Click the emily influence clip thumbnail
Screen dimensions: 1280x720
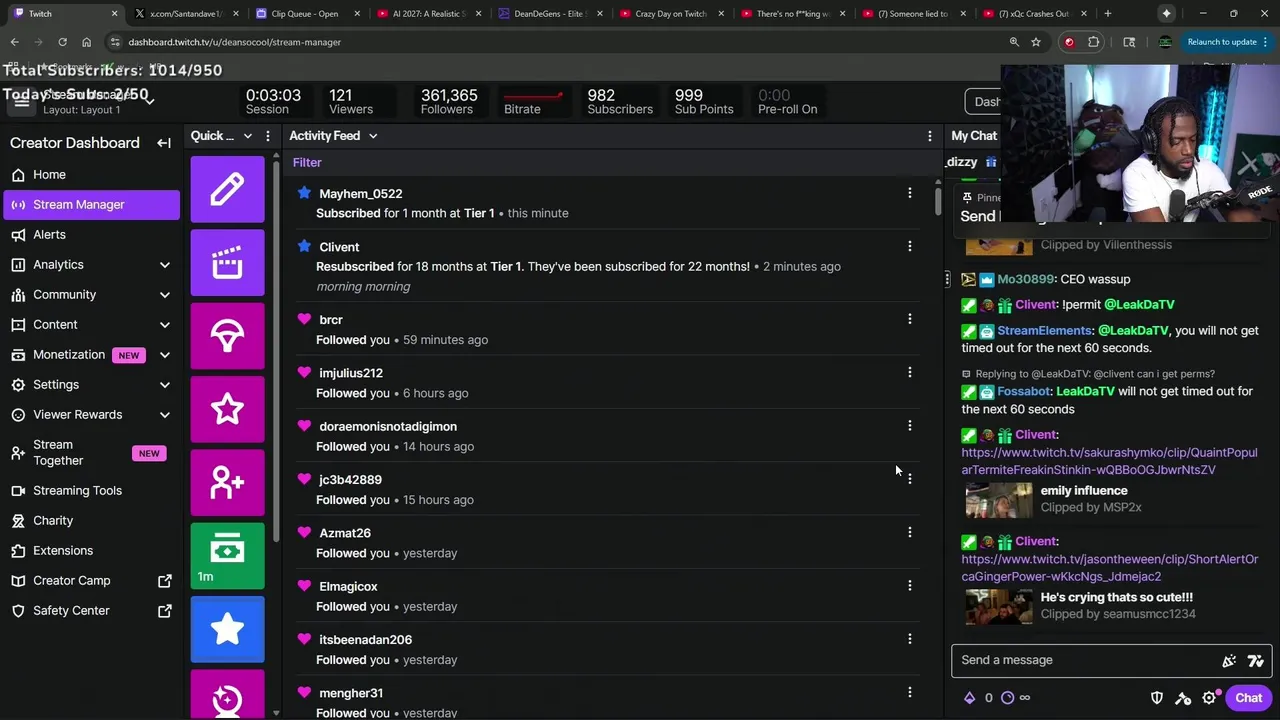click(998, 499)
